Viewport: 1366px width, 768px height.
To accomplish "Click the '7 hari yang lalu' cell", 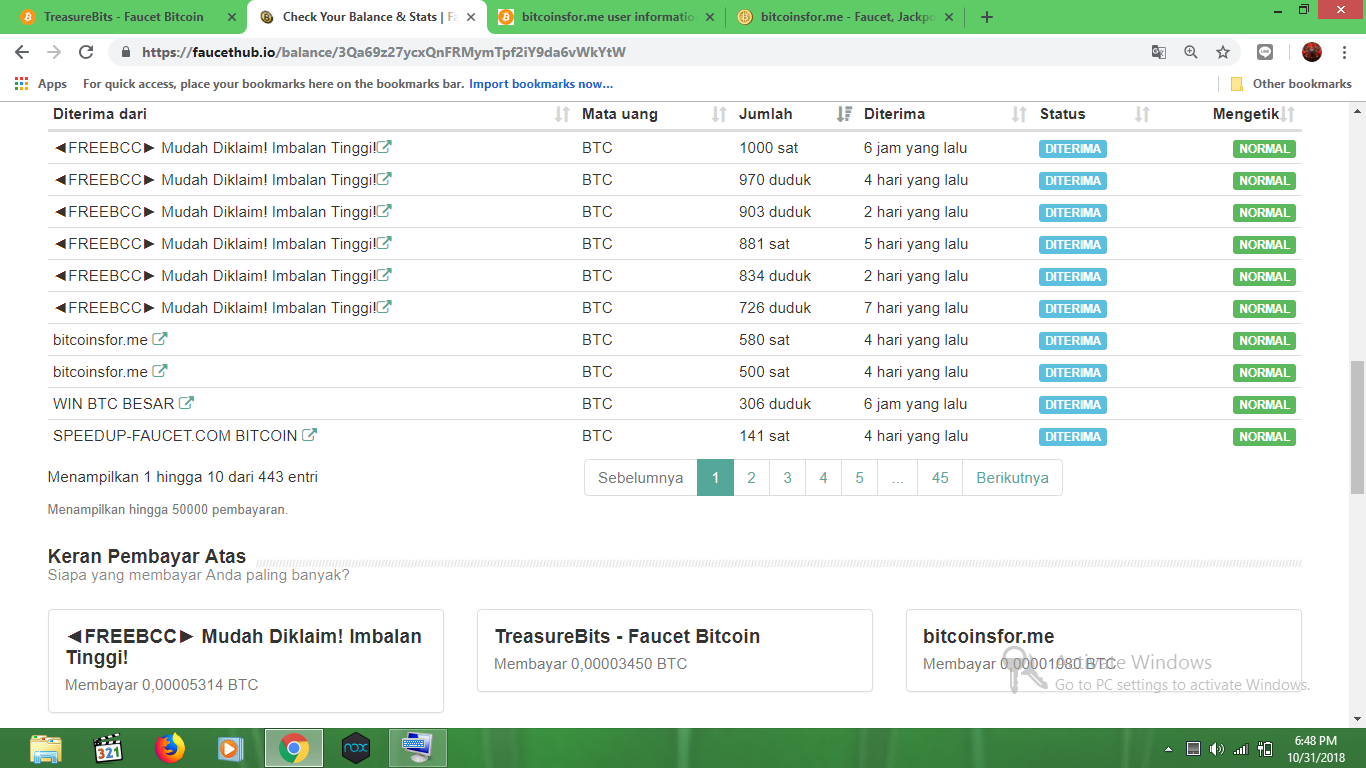I will click(916, 308).
